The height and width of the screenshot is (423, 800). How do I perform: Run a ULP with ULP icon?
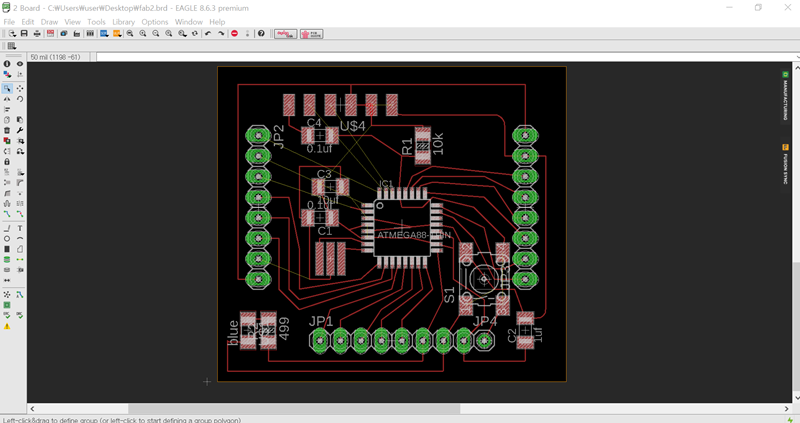click(x=117, y=34)
